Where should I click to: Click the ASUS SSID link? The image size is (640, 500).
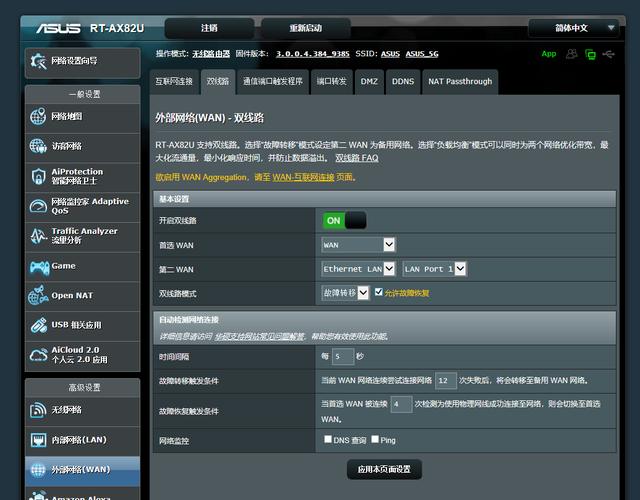click(390, 54)
